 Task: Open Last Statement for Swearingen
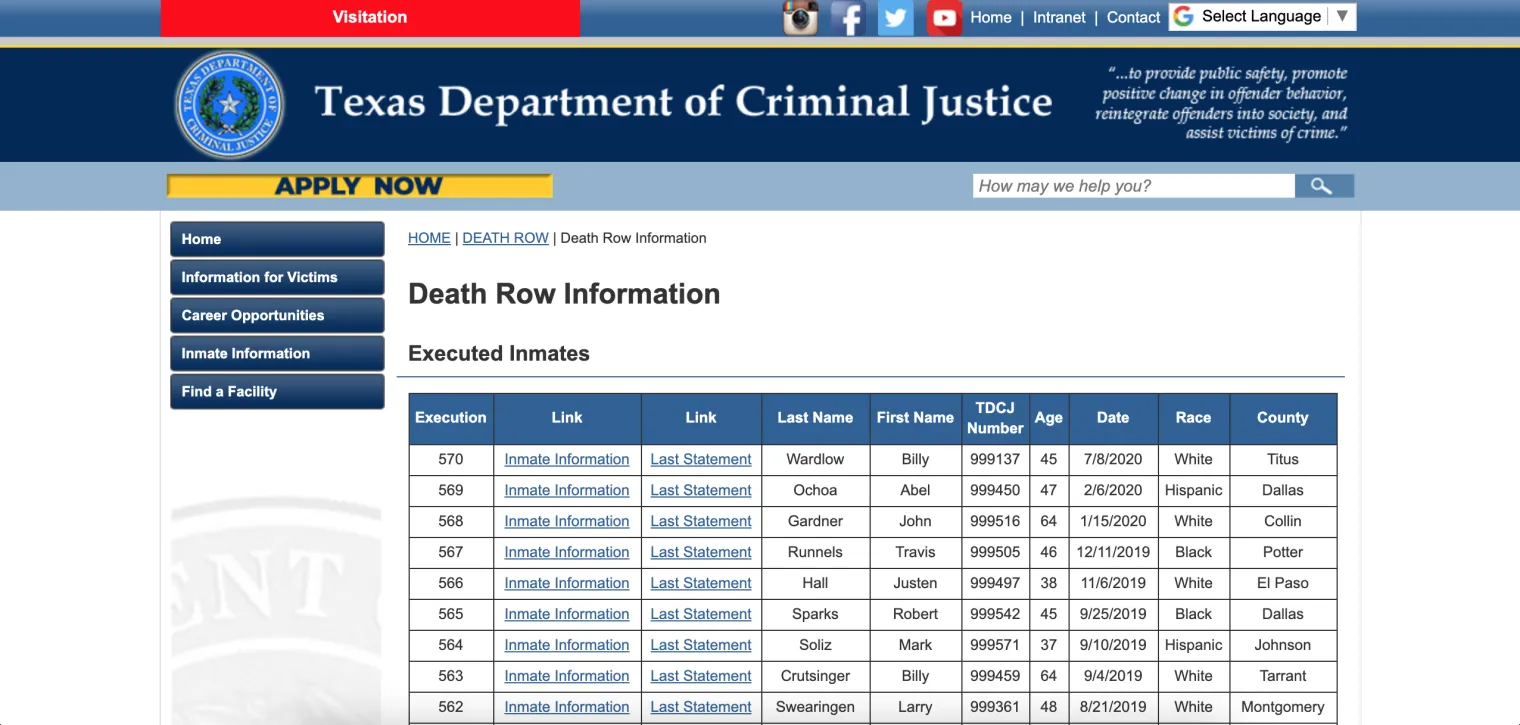(701, 707)
